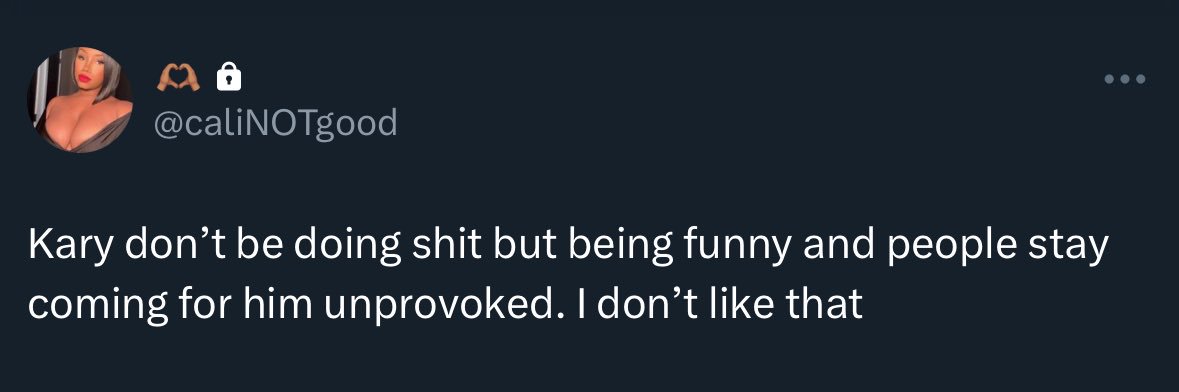
Task: Open the profile picture avatar
Action: pyautogui.click(x=80, y=100)
